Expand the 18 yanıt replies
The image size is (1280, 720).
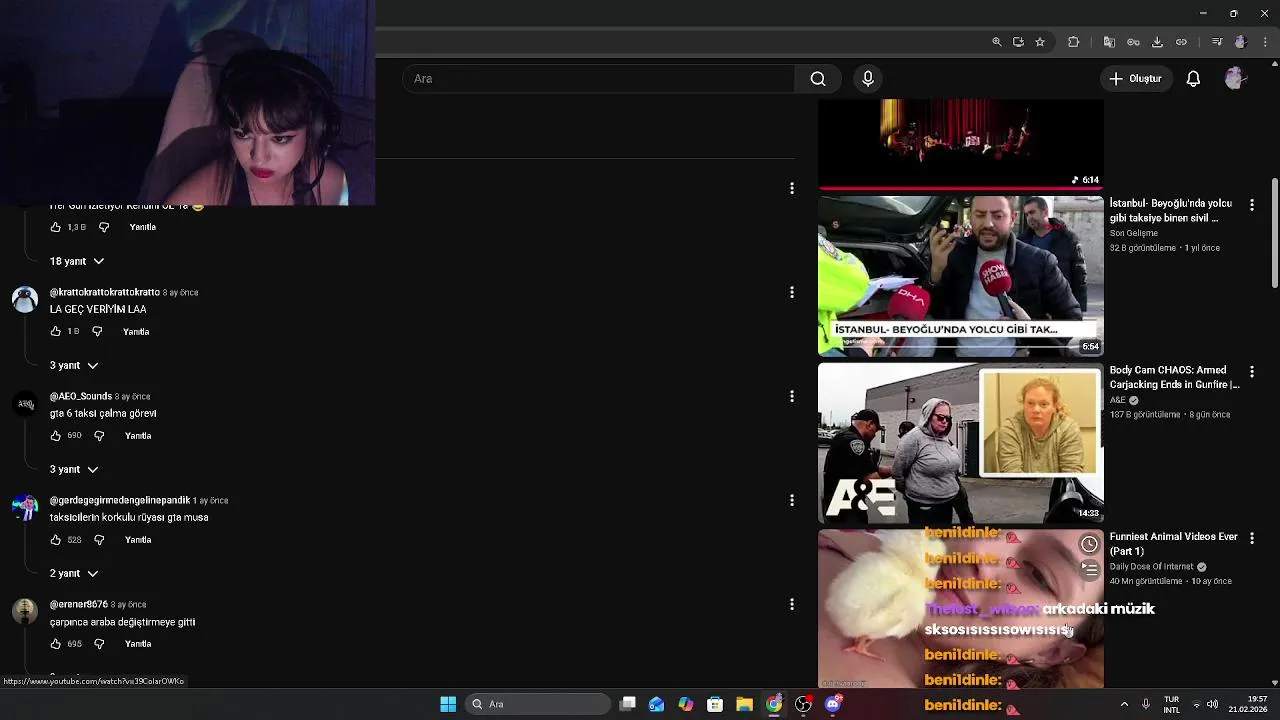77,261
